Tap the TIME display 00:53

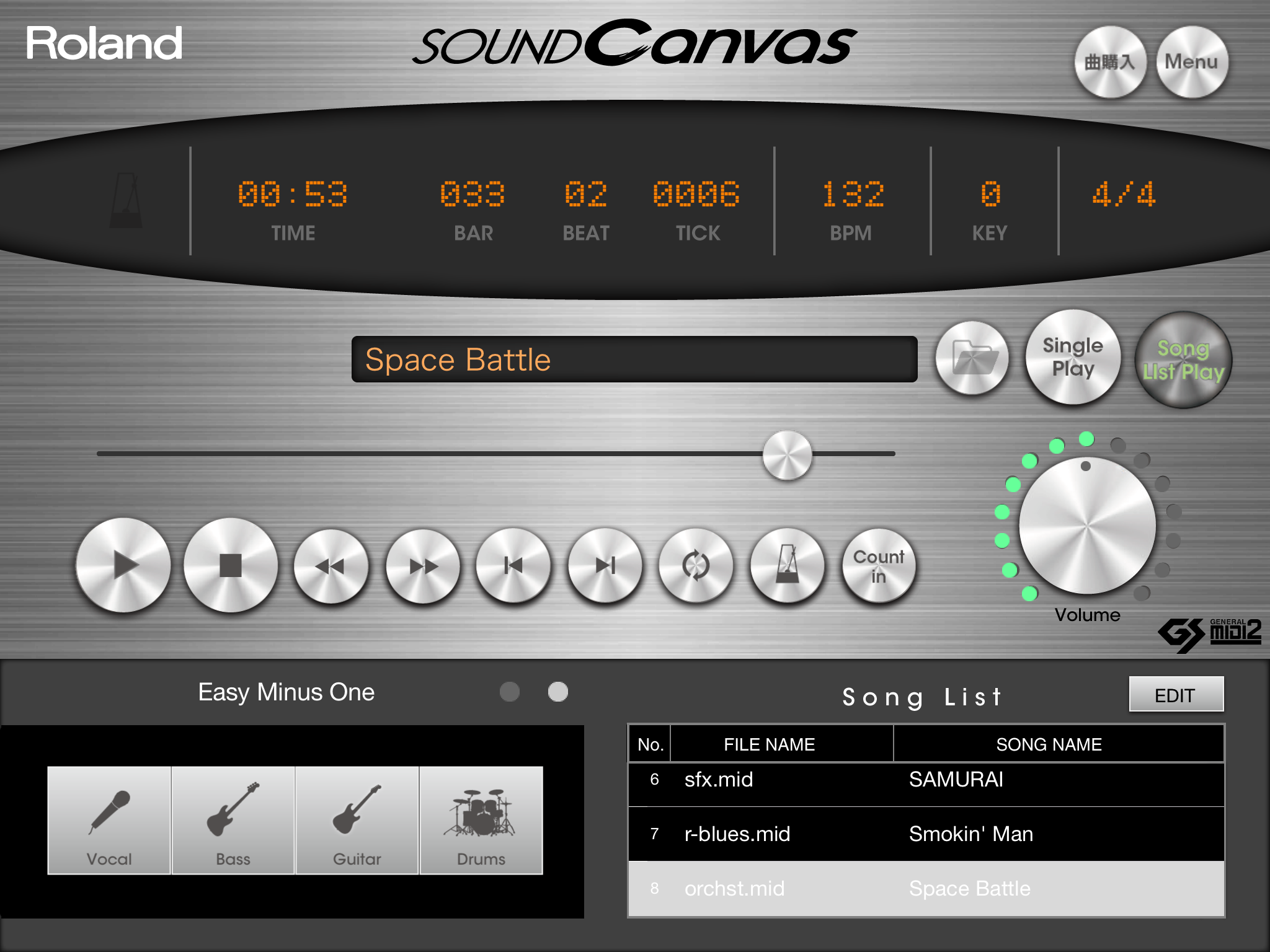point(293,195)
